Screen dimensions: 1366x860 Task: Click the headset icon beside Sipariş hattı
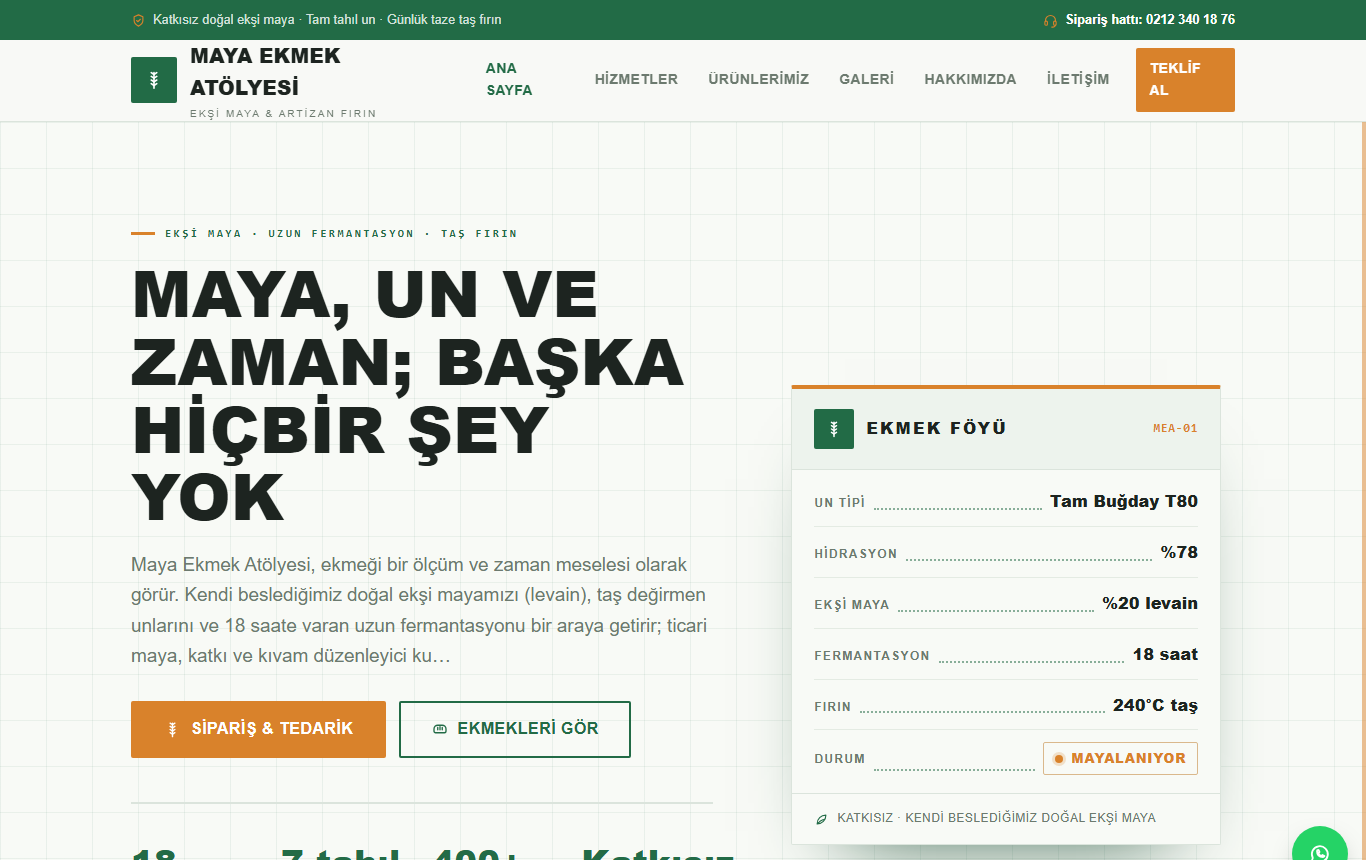tap(1050, 20)
